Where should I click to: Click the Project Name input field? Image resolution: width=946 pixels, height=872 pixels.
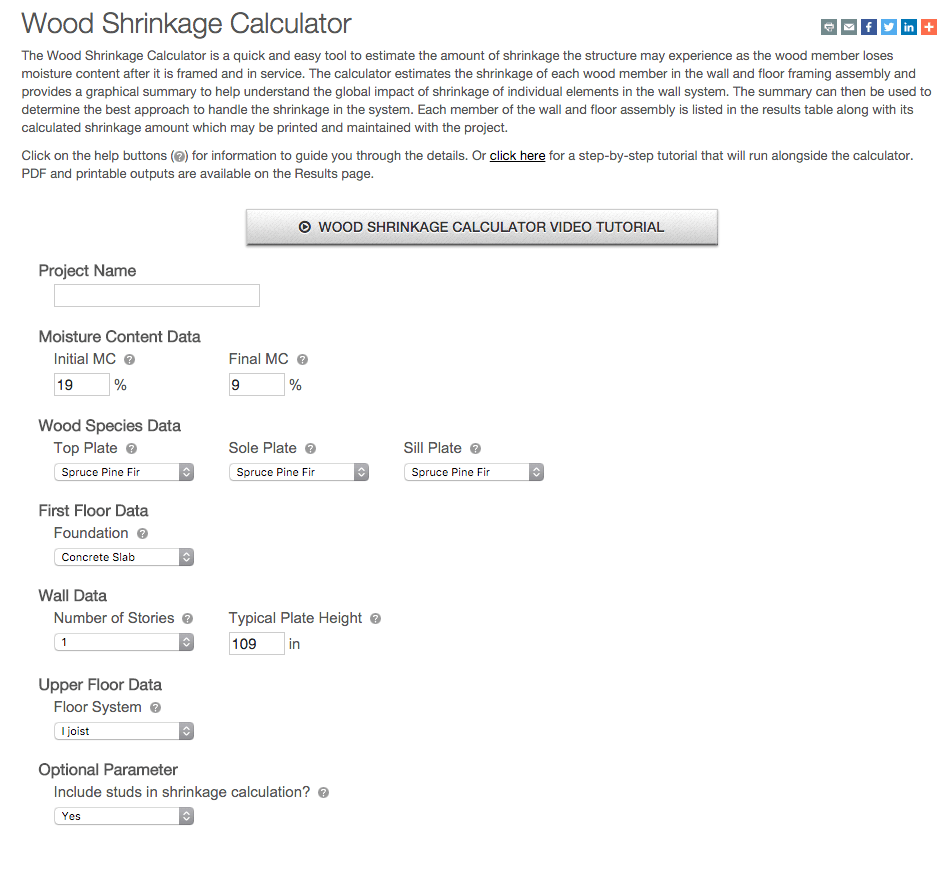click(x=156, y=295)
